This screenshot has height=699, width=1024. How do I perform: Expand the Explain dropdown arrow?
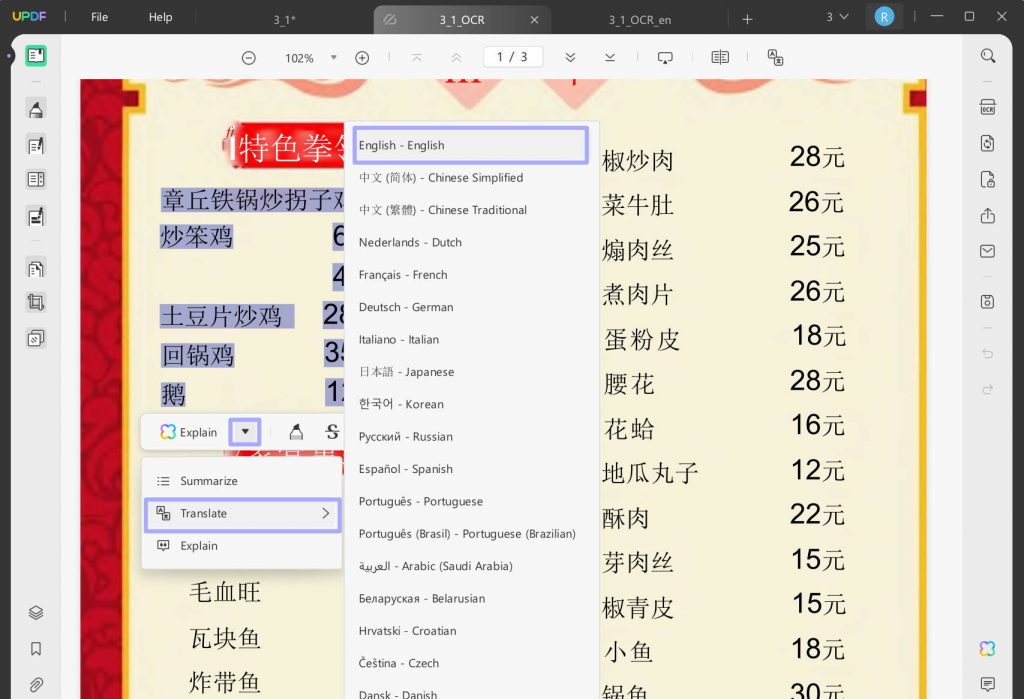[245, 431]
